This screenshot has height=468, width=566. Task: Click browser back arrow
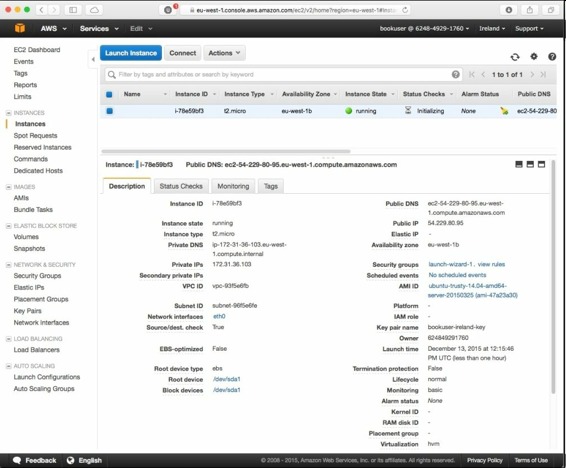pos(41,10)
